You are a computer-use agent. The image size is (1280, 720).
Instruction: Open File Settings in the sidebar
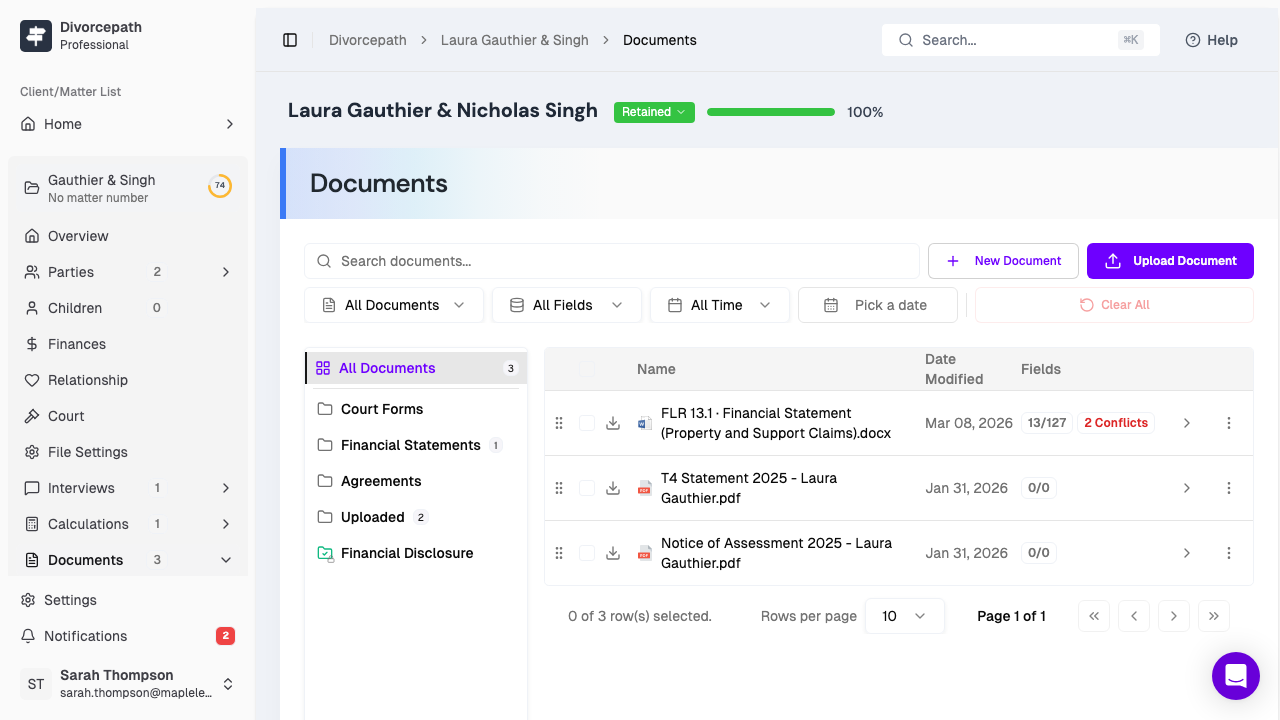click(128, 452)
